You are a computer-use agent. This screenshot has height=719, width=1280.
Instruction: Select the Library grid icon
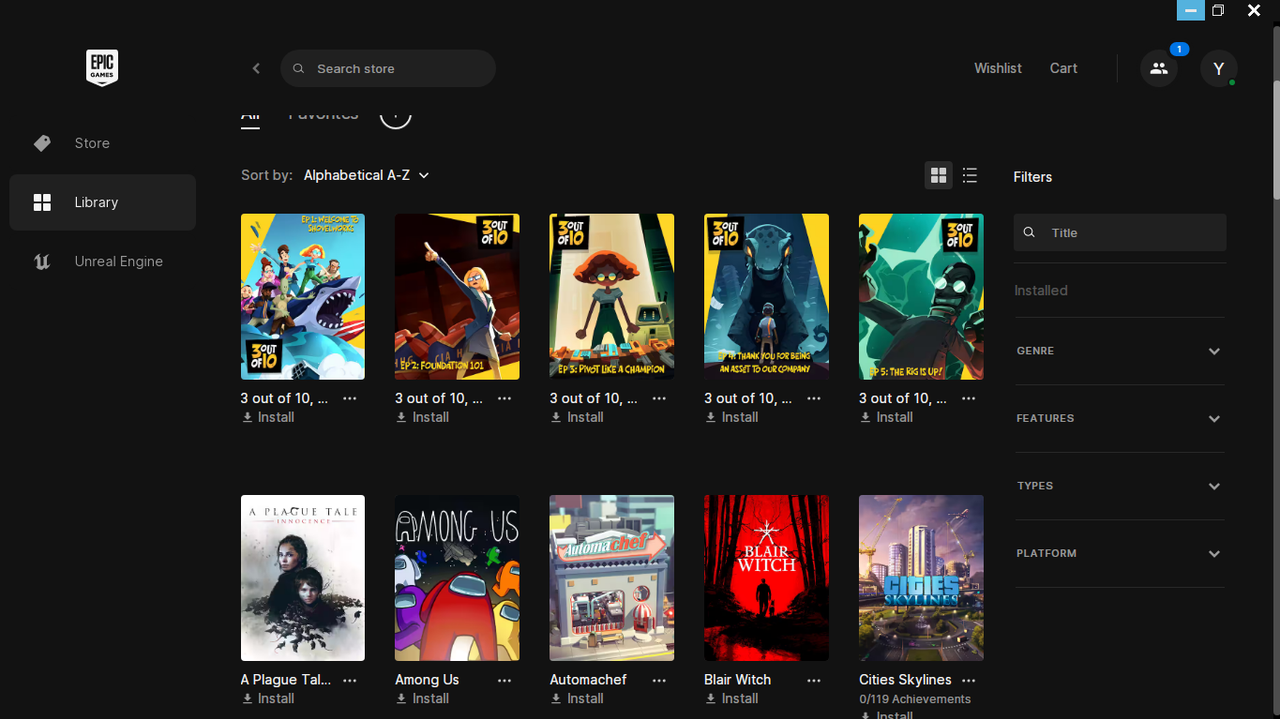[x=42, y=202]
